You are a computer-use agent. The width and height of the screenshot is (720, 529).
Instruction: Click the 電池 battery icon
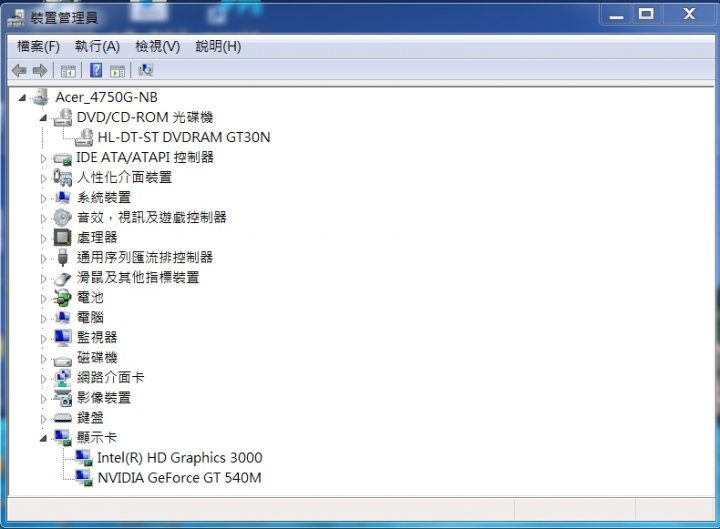tap(62, 298)
